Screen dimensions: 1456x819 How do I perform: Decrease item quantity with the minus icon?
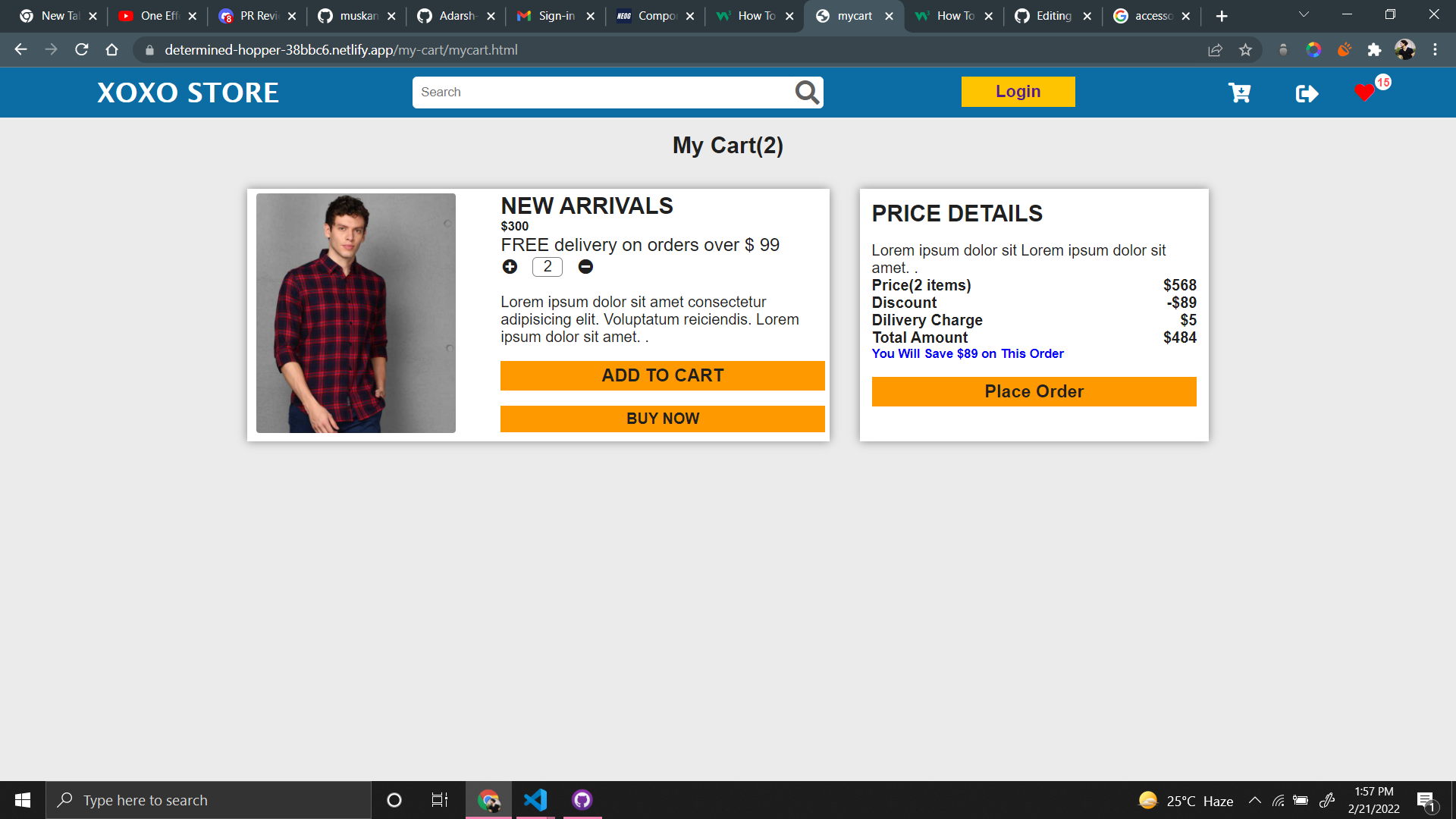[x=585, y=267]
